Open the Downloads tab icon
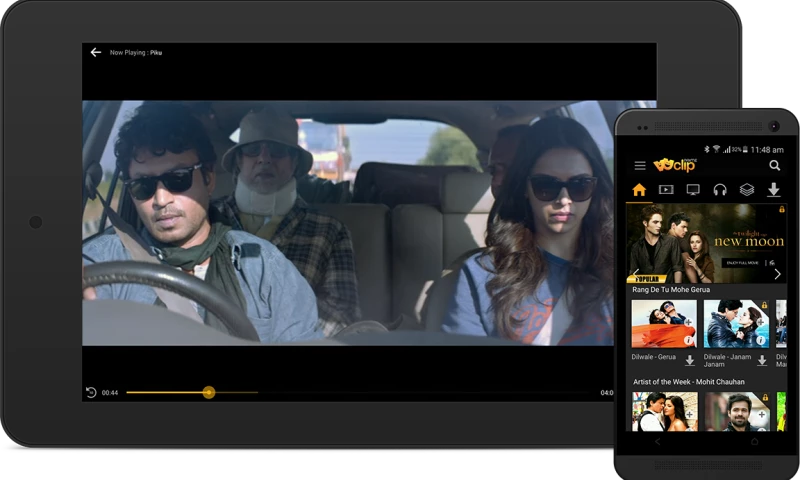The height and width of the screenshot is (480, 800). tap(774, 190)
